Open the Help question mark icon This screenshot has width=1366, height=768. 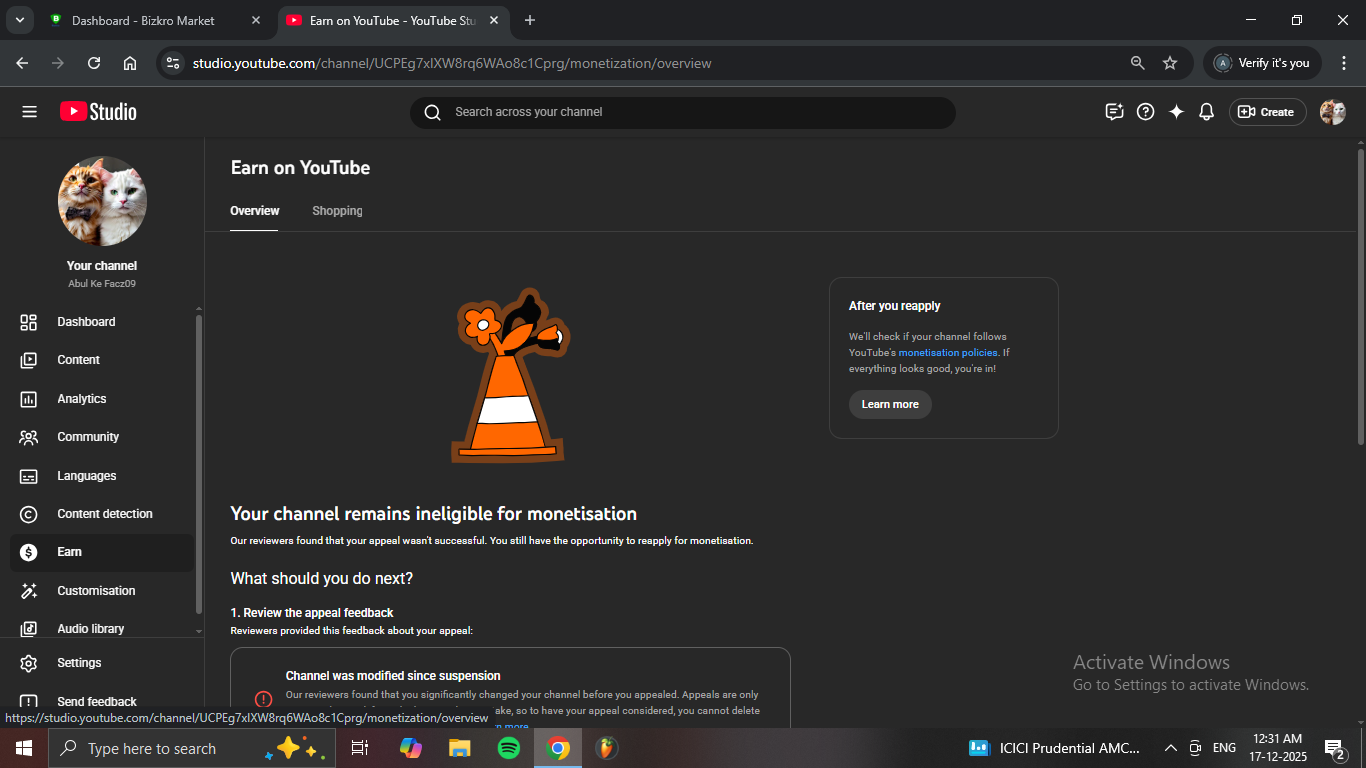[1146, 112]
